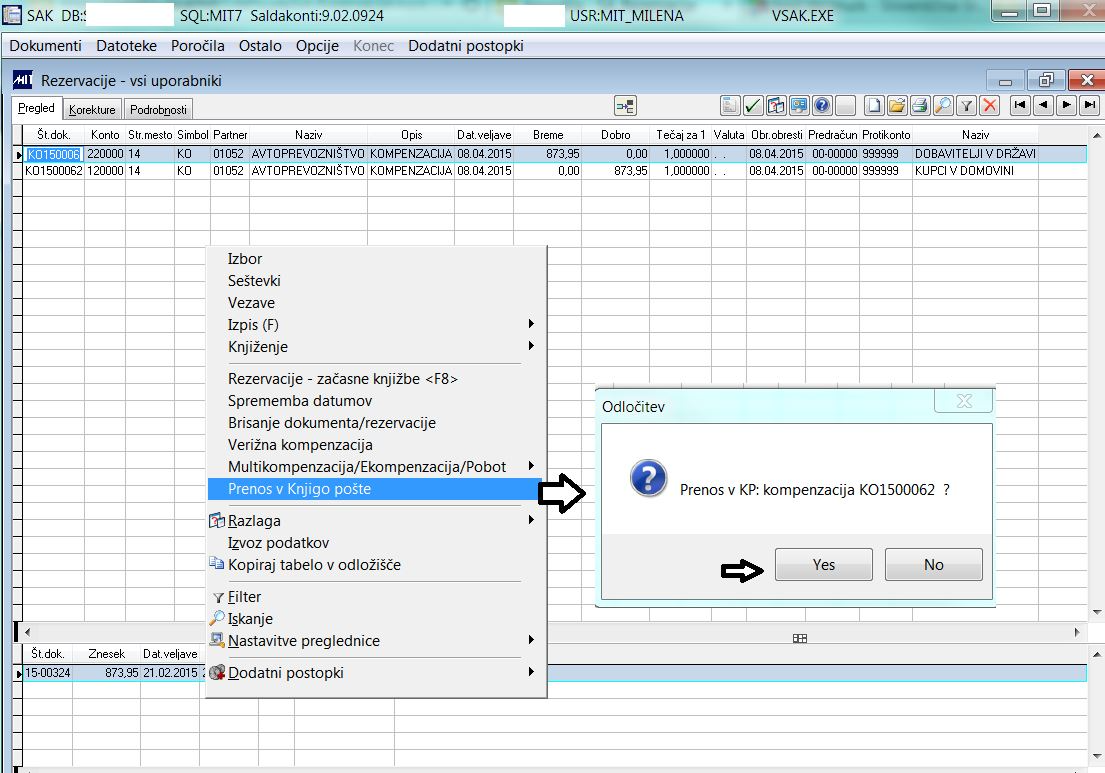Click the red X delete toolbar icon
Screen dimensions: 1105x773
(990, 105)
